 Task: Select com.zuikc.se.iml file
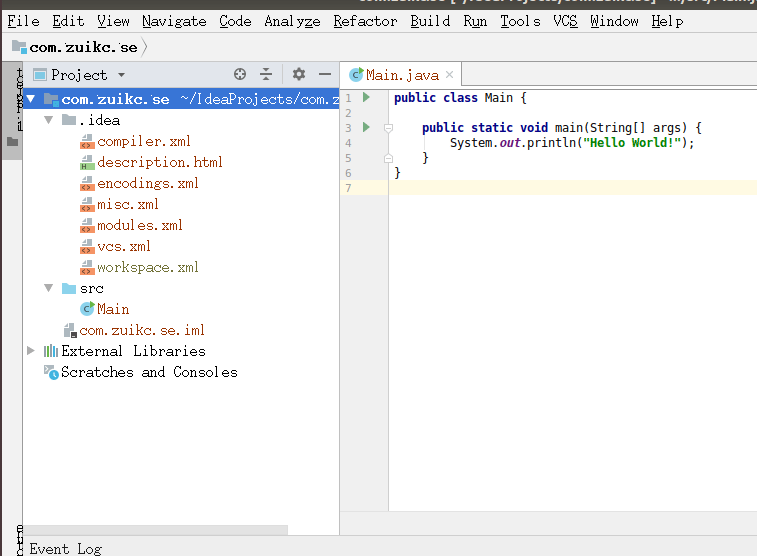(x=142, y=331)
